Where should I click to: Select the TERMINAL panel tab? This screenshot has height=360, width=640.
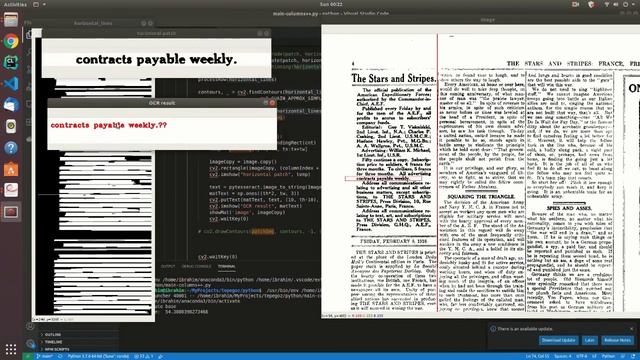[227, 267]
